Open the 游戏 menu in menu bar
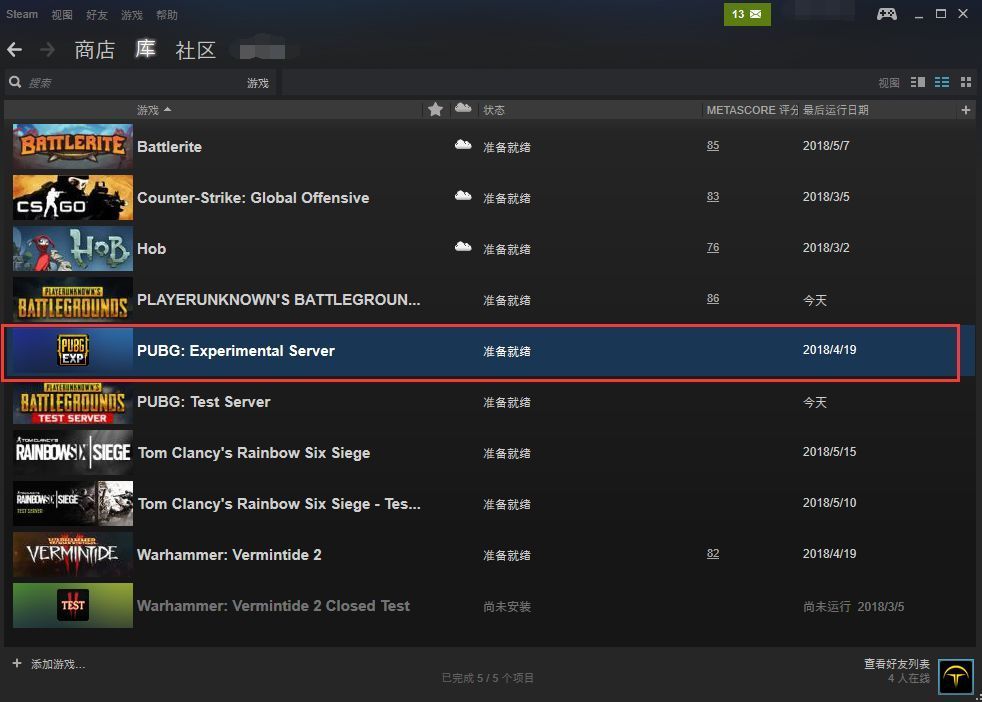This screenshot has height=702, width=982. [x=132, y=15]
